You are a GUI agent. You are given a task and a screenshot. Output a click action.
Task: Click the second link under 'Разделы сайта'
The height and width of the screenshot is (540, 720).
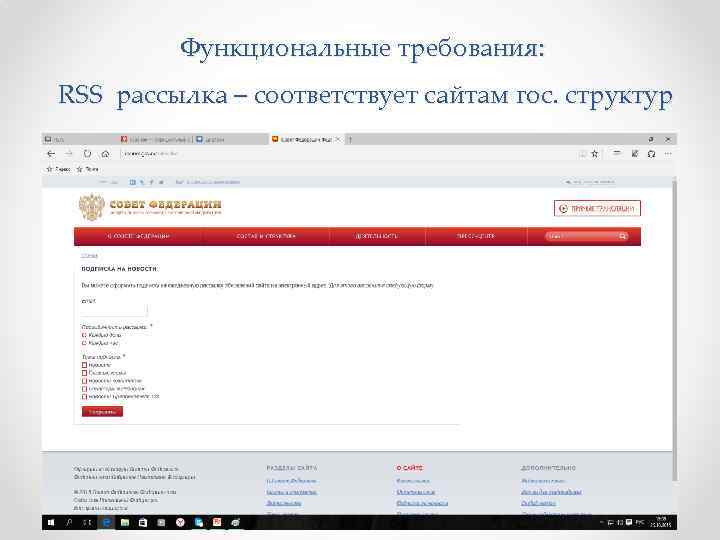coord(292,492)
